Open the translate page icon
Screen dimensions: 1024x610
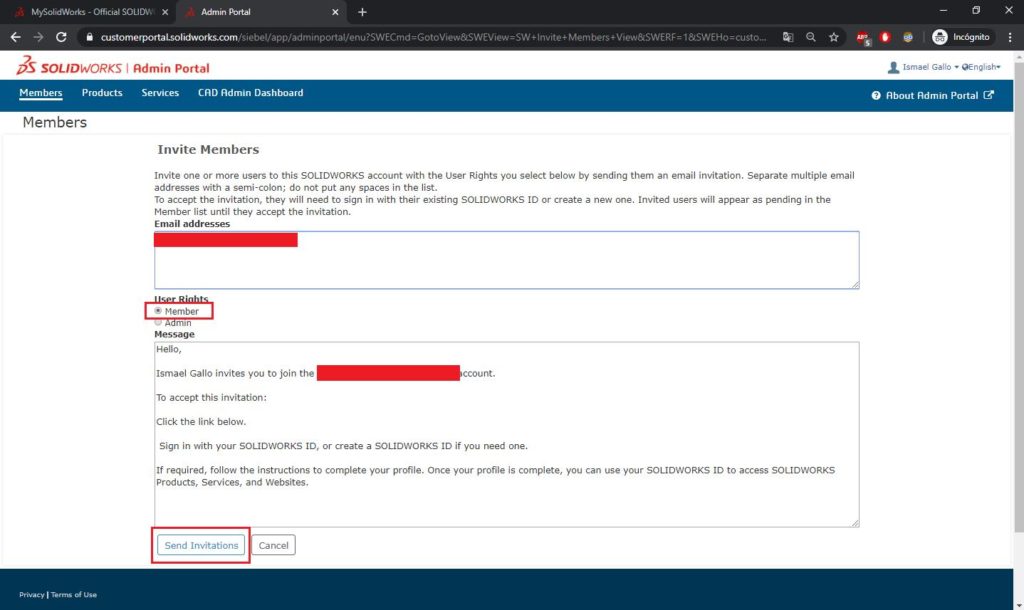[788, 37]
